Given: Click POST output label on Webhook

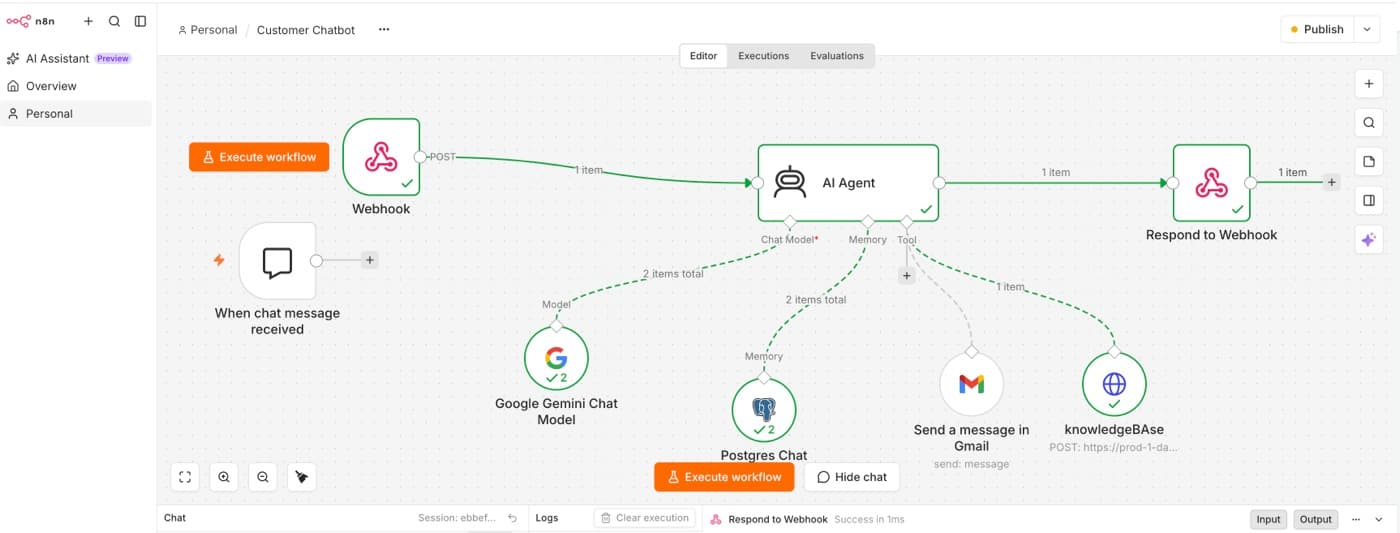Looking at the screenshot, I should coord(442,157).
